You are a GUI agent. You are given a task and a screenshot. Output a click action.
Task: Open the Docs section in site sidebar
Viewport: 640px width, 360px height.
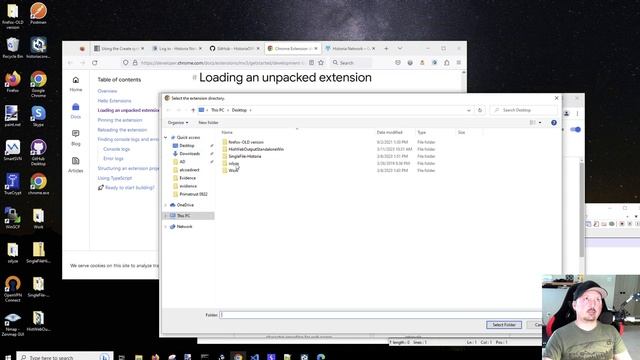tap(76, 111)
